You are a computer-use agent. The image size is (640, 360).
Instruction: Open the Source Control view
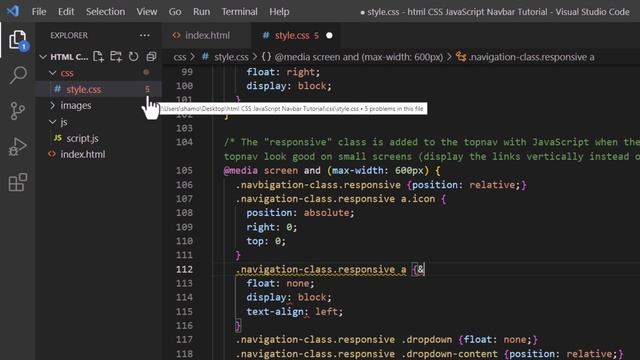[17, 111]
